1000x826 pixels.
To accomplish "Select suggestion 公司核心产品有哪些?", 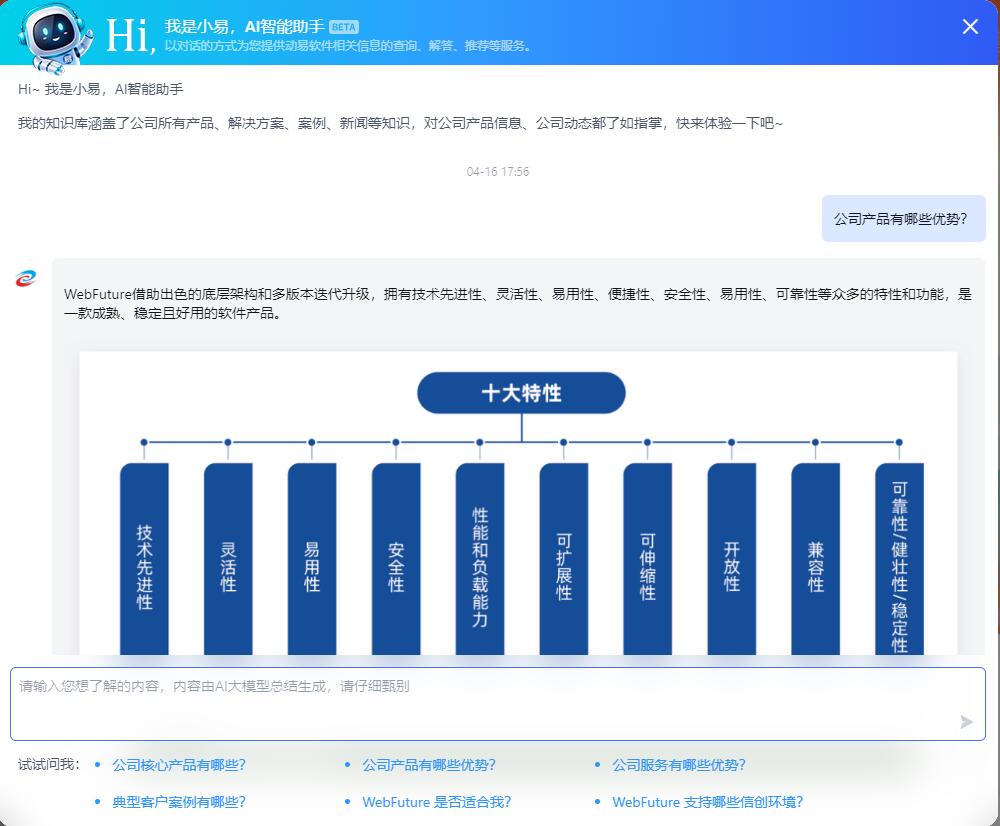I will coord(179,765).
